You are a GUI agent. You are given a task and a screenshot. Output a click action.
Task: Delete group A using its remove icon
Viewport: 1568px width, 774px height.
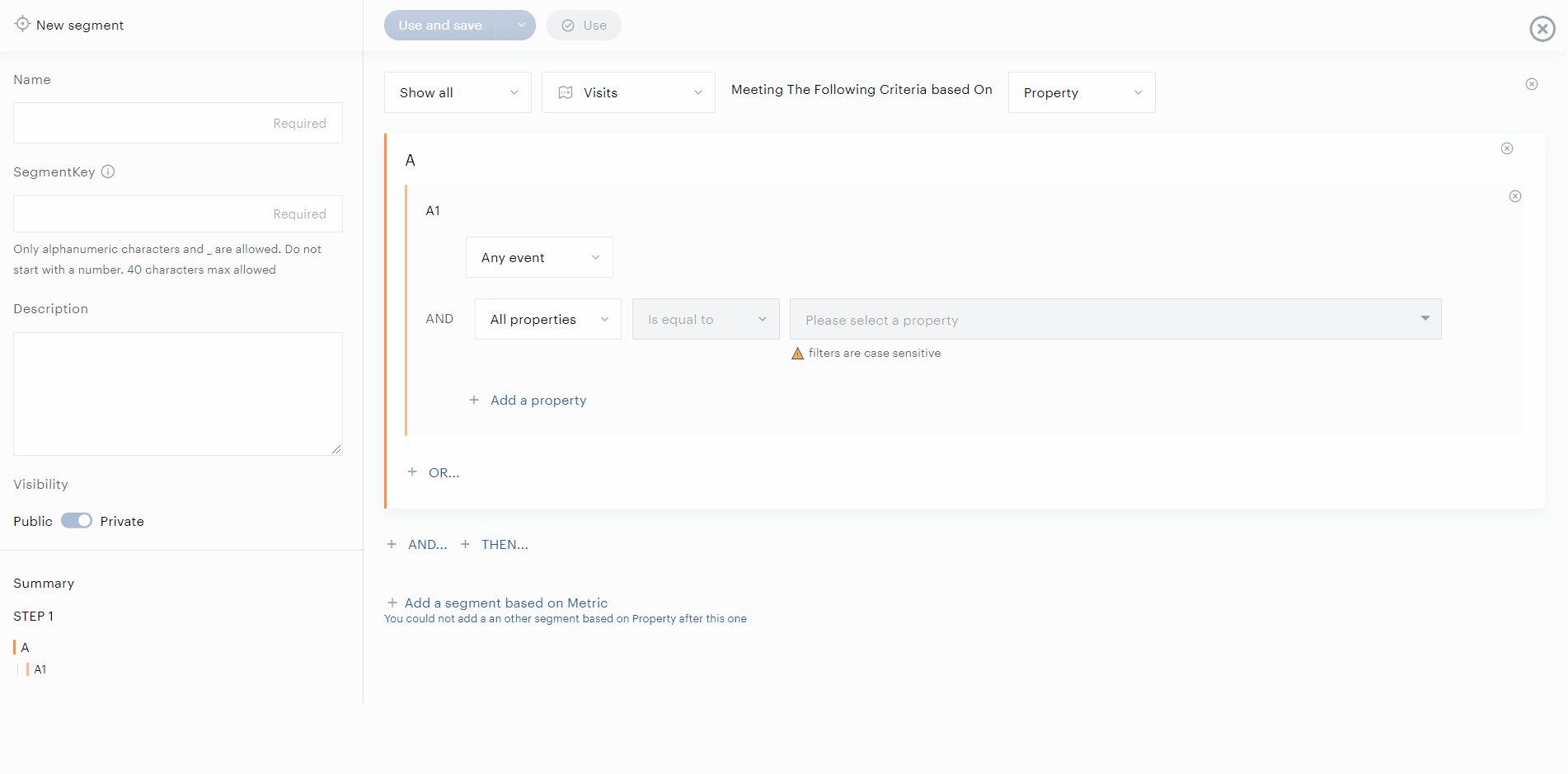(x=1506, y=148)
